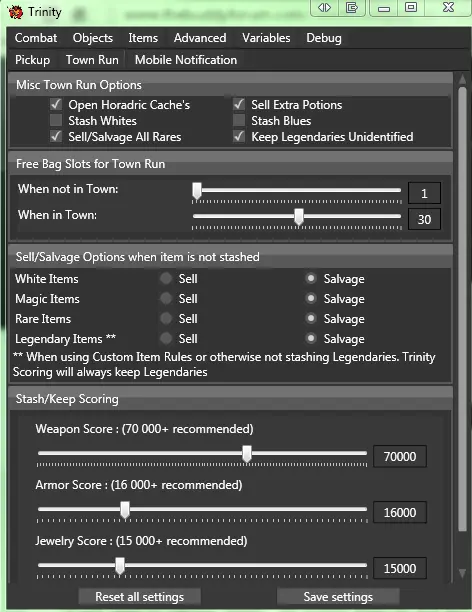Click the scrollbar up arrow
Image resolution: width=472 pixels, height=612 pixels.
tap(462, 79)
